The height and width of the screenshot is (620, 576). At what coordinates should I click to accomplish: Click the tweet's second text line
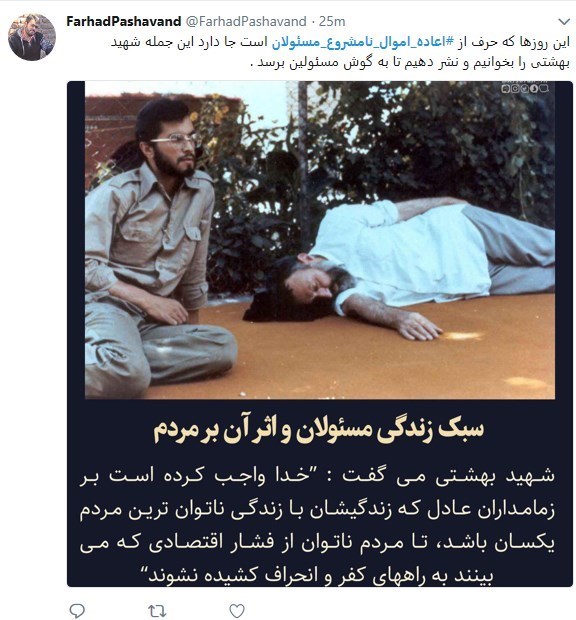(410, 63)
